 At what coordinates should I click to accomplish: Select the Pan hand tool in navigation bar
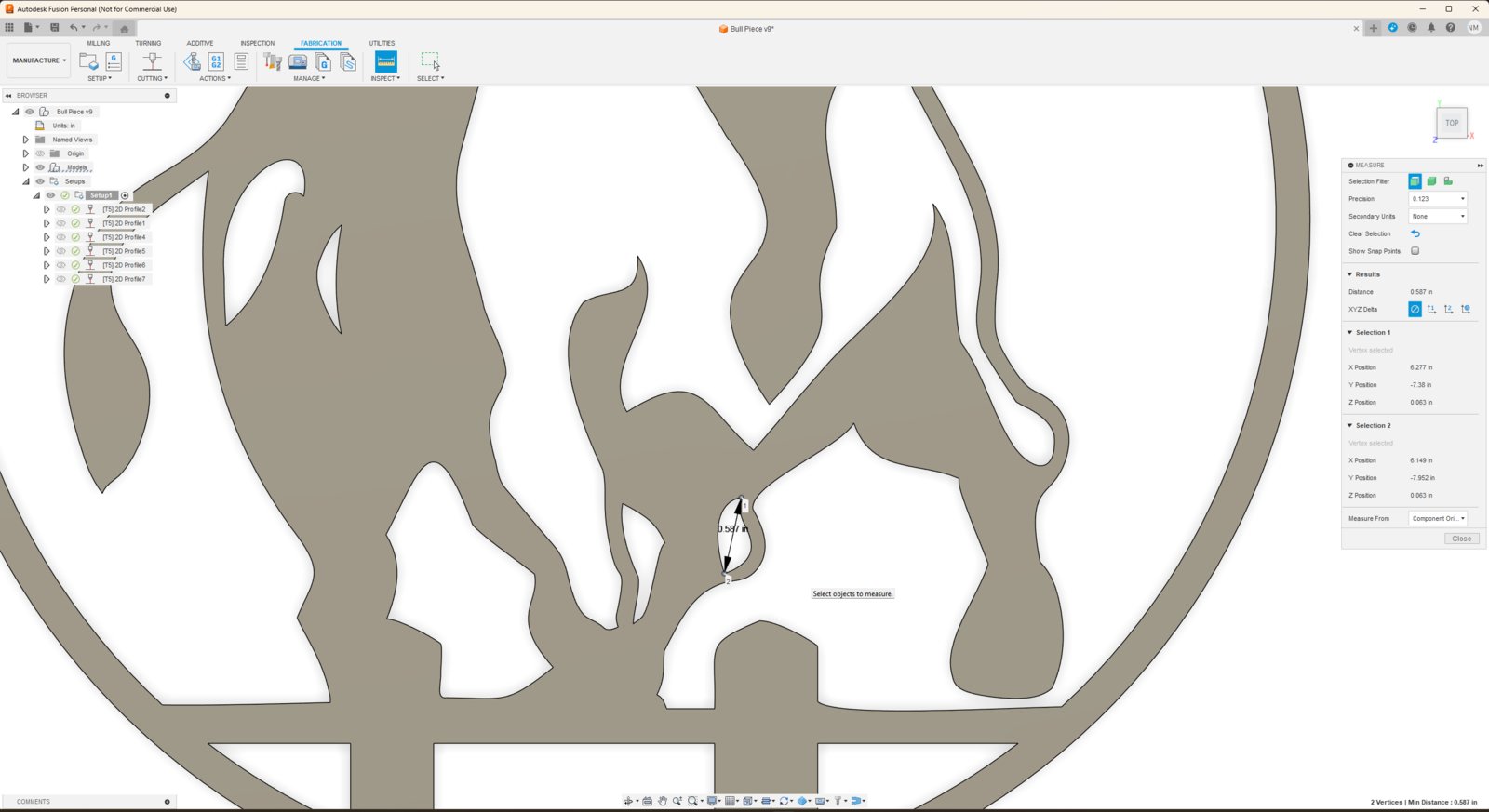click(x=663, y=801)
